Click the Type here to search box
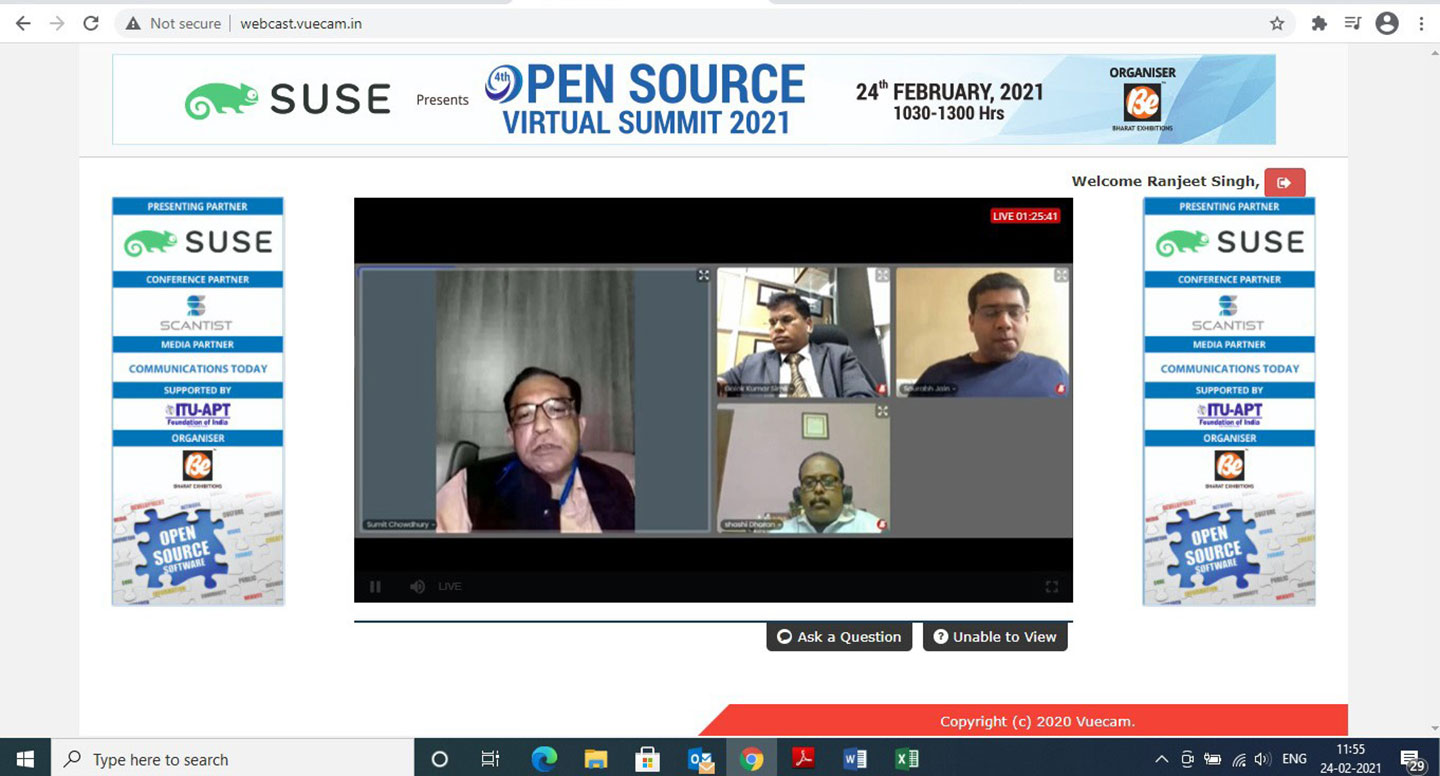 [x=232, y=759]
